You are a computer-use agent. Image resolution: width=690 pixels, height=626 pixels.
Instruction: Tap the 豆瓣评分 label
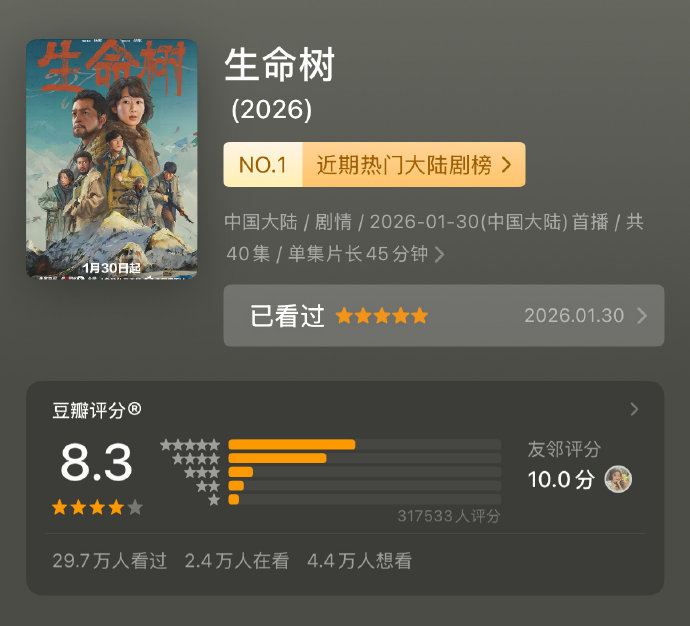pyautogui.click(x=96, y=410)
